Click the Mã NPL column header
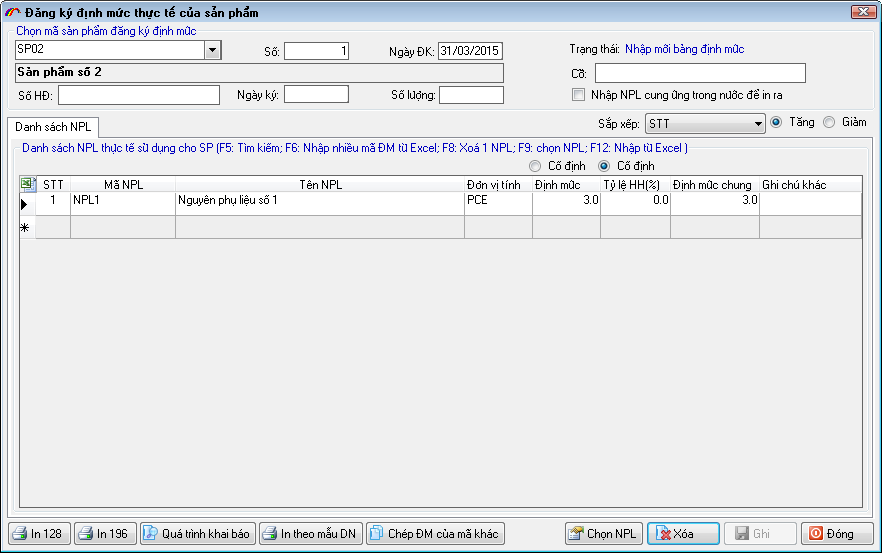This screenshot has height=553, width=882. click(122, 184)
